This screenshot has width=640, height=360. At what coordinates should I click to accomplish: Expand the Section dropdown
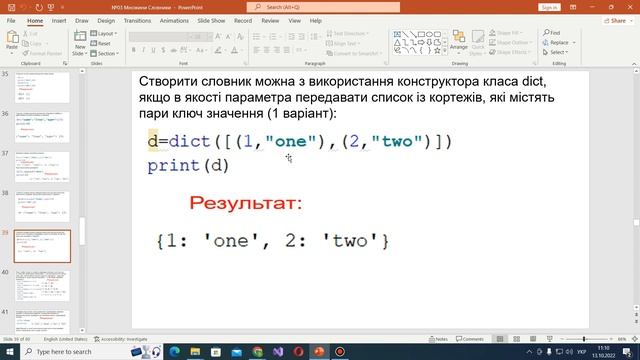point(104,53)
